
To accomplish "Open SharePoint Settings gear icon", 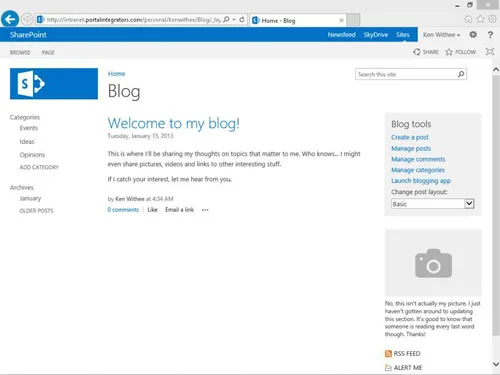I will click(x=473, y=34).
